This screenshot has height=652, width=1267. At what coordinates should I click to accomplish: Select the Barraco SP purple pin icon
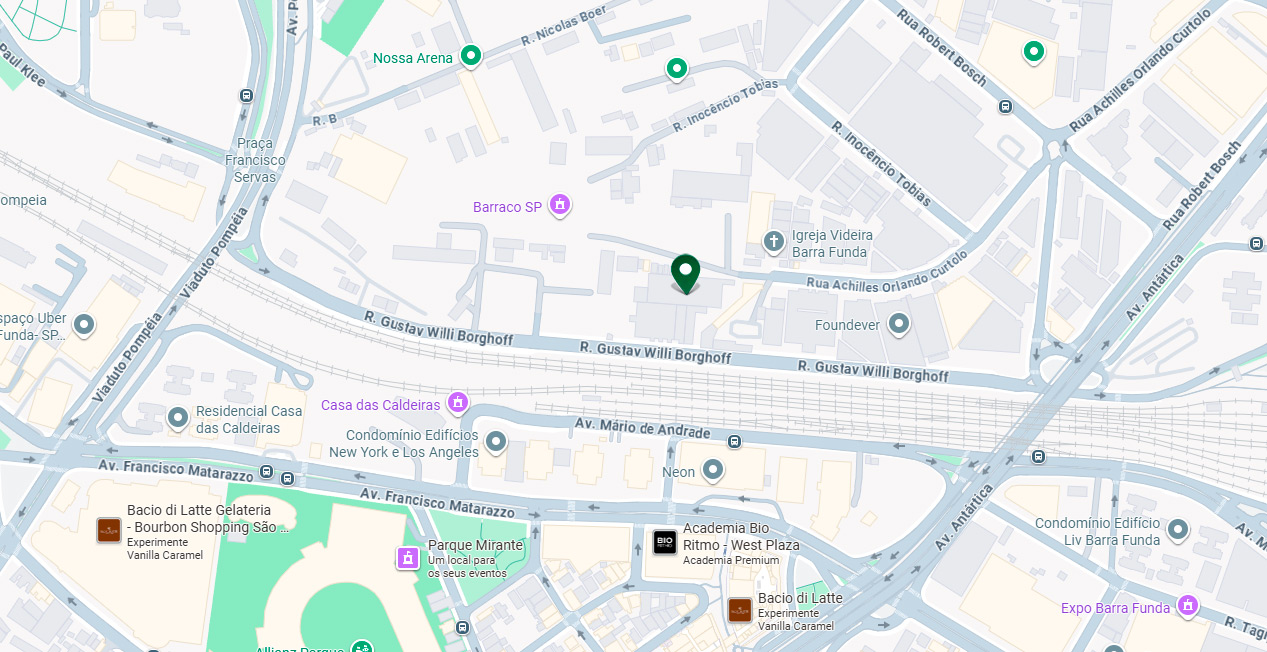pyautogui.click(x=560, y=206)
